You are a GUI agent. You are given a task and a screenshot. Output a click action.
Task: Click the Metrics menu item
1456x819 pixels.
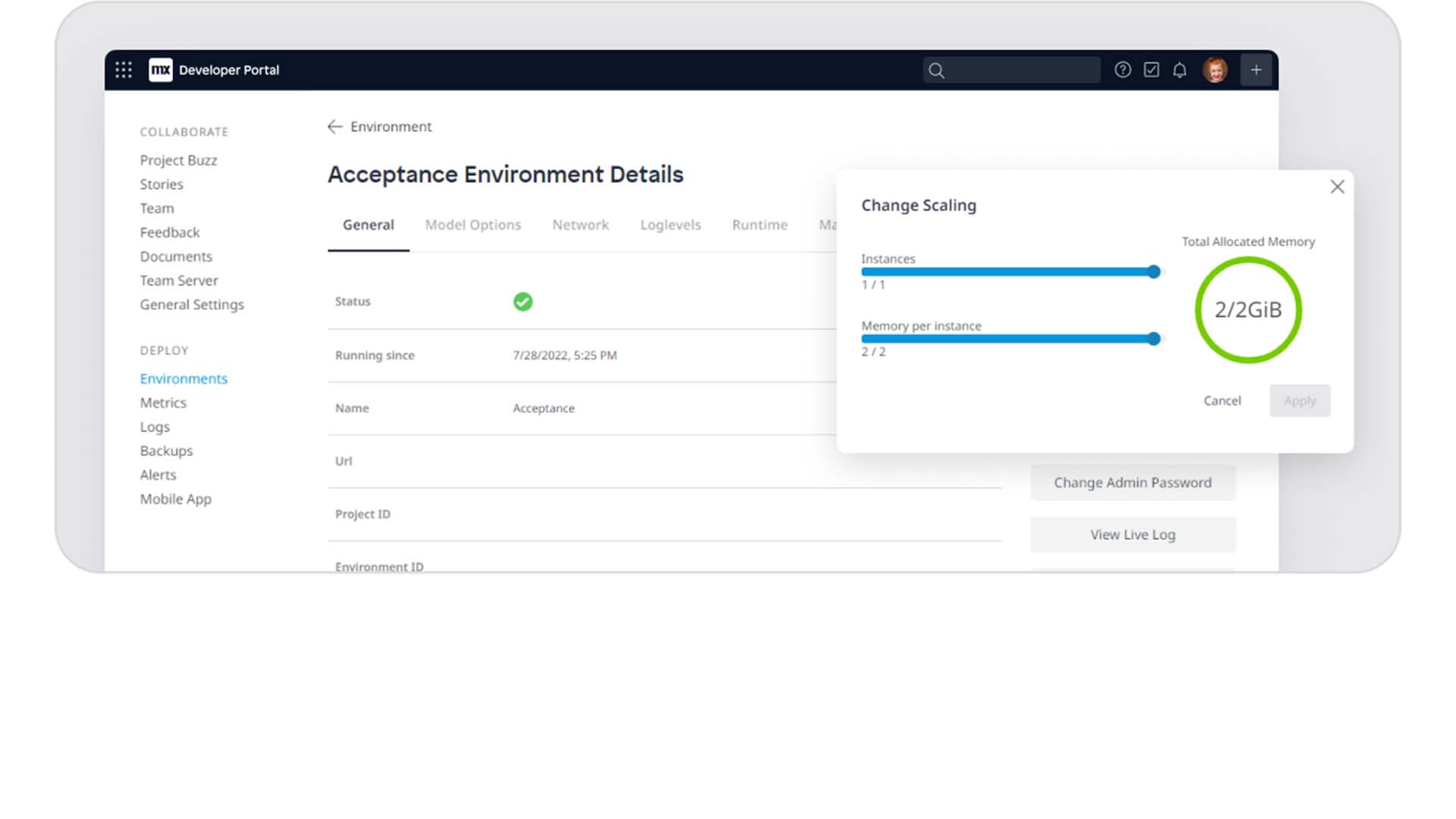pyautogui.click(x=163, y=402)
